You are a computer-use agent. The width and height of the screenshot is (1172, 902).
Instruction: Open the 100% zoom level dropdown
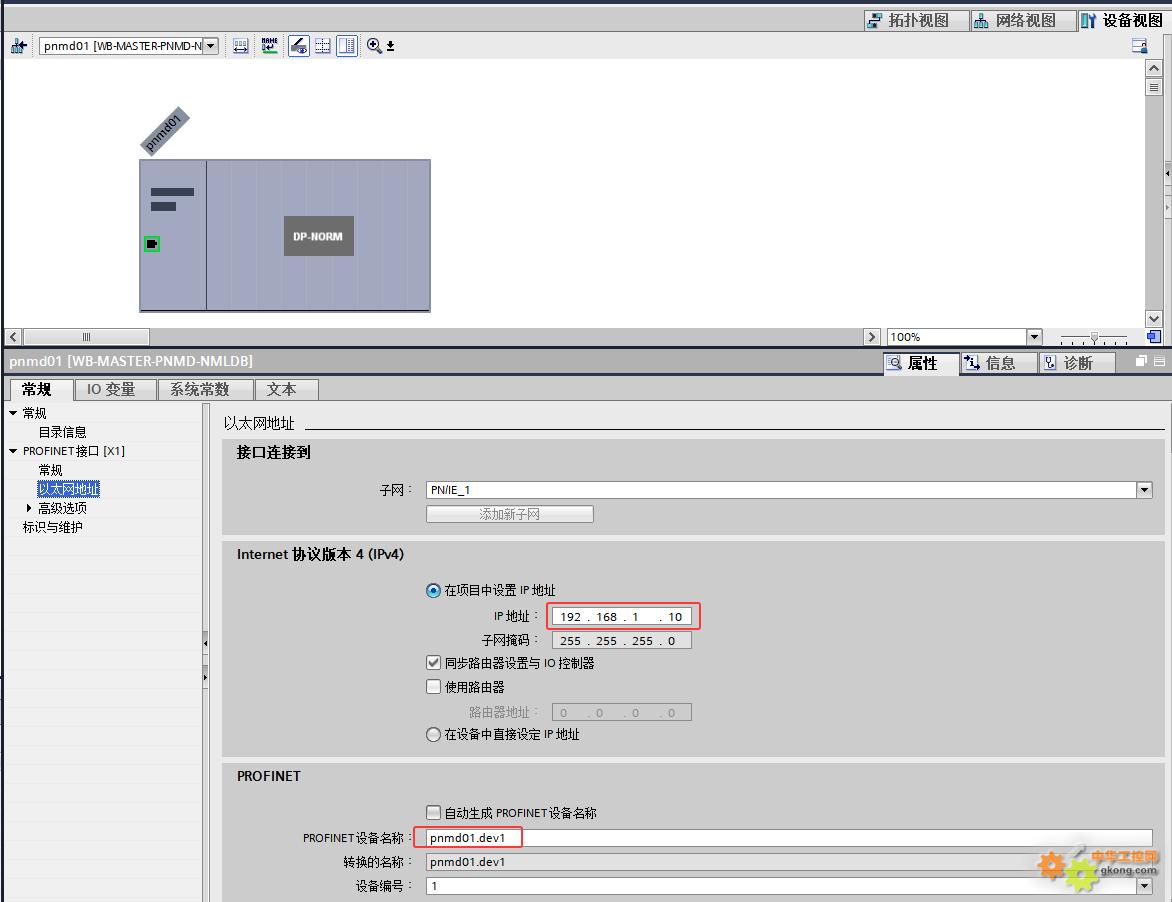coord(1034,337)
